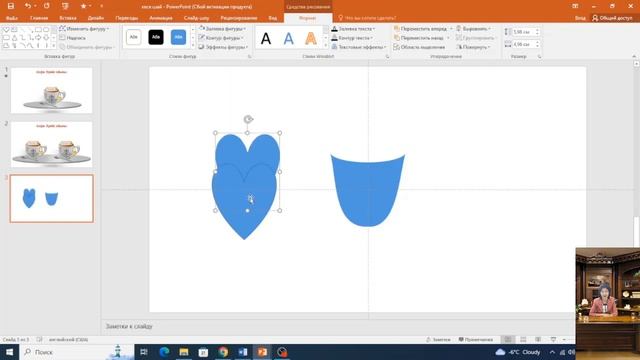Open the Переходы ribbon tab
Screen dimensions: 640x360
pyautogui.click(x=127, y=18)
